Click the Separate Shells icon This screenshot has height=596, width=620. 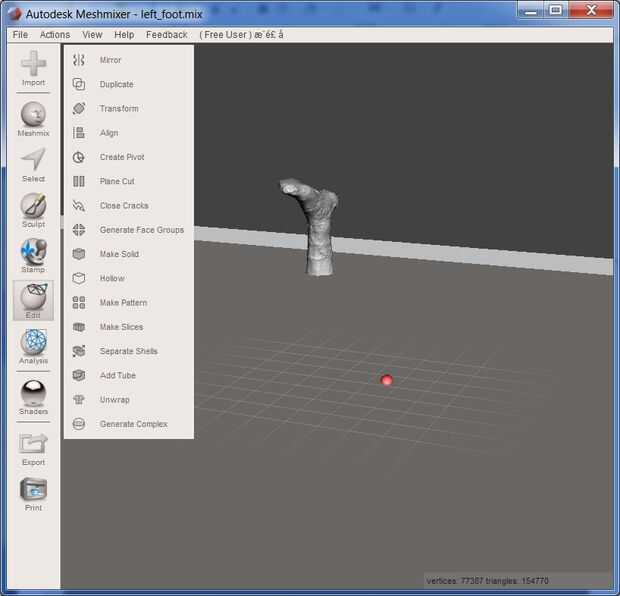point(79,351)
